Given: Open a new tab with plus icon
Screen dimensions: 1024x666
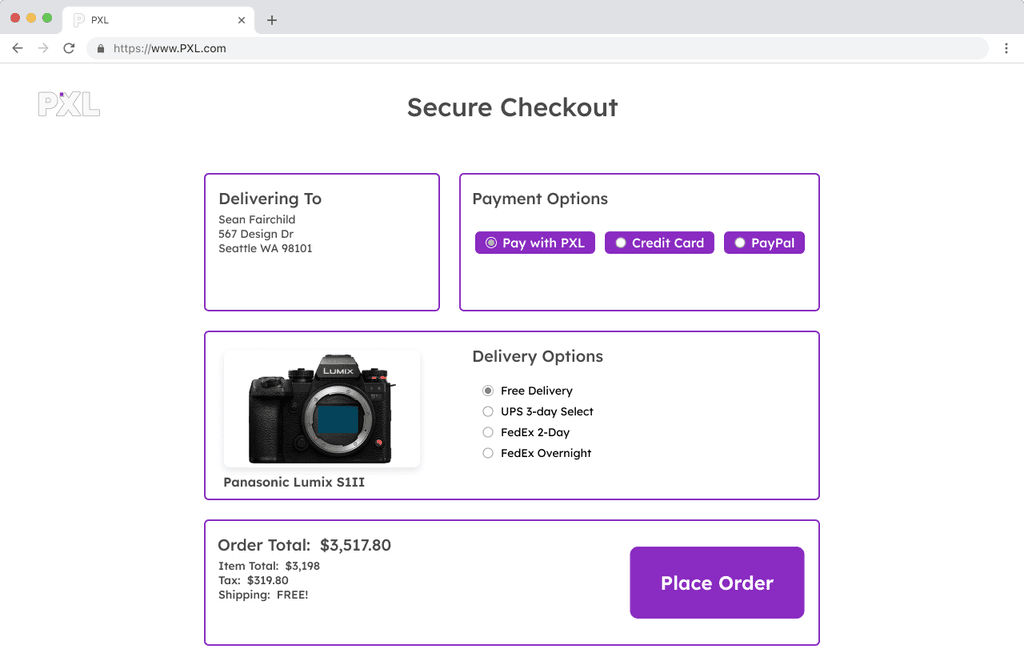Looking at the screenshot, I should pyautogui.click(x=272, y=20).
